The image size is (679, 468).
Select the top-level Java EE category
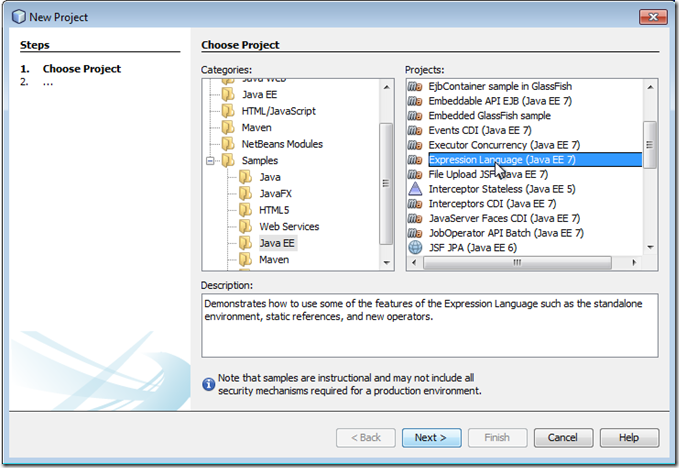point(259,94)
